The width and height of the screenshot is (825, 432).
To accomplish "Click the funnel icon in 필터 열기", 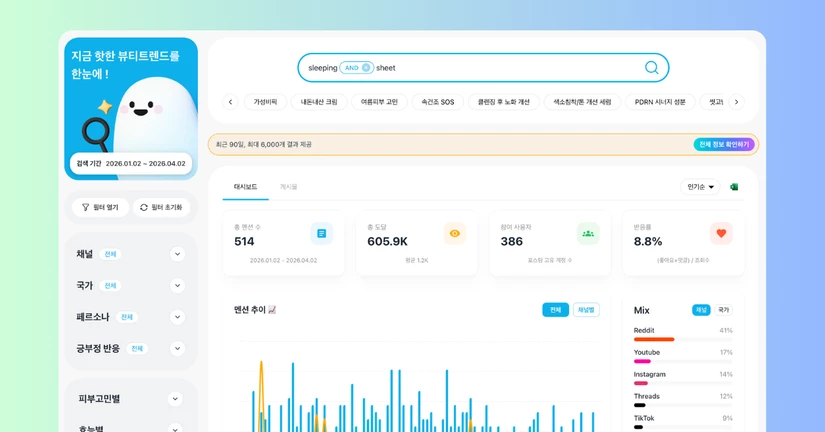I will [85, 207].
